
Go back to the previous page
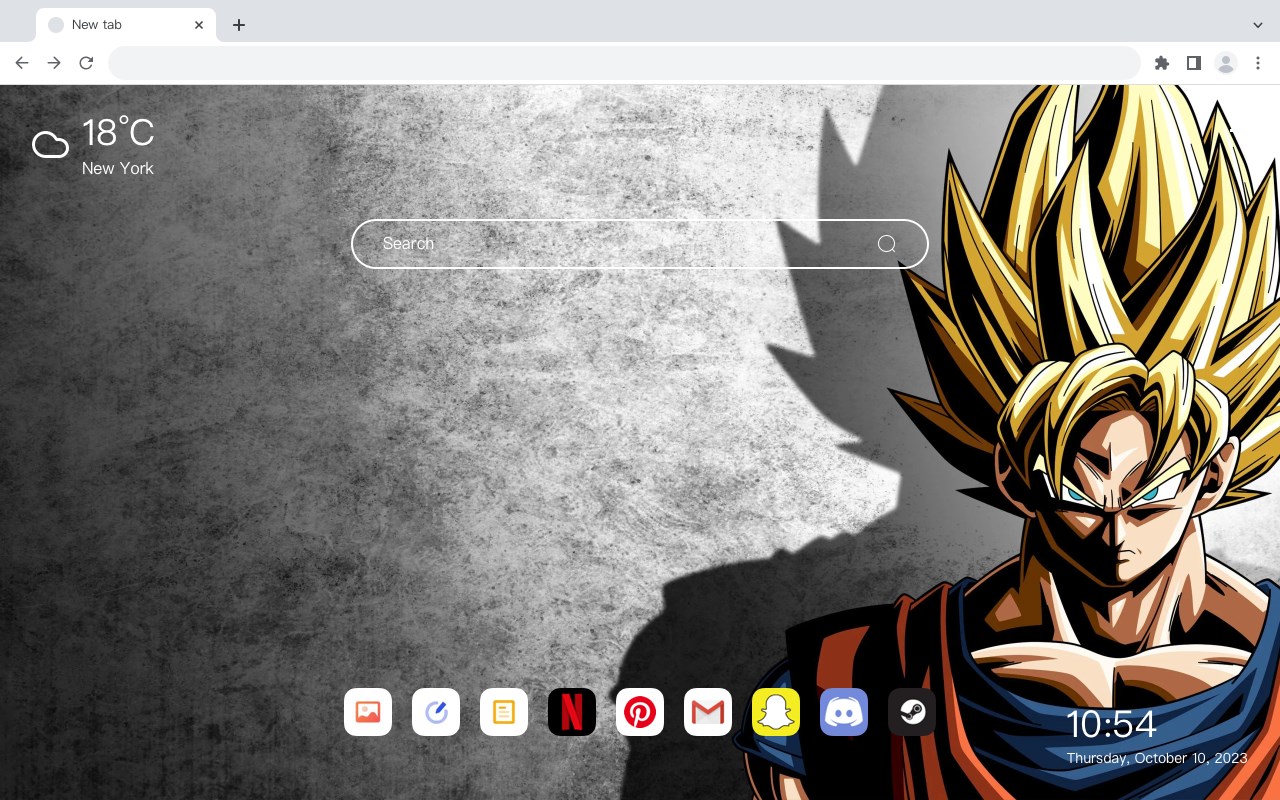(x=22, y=63)
